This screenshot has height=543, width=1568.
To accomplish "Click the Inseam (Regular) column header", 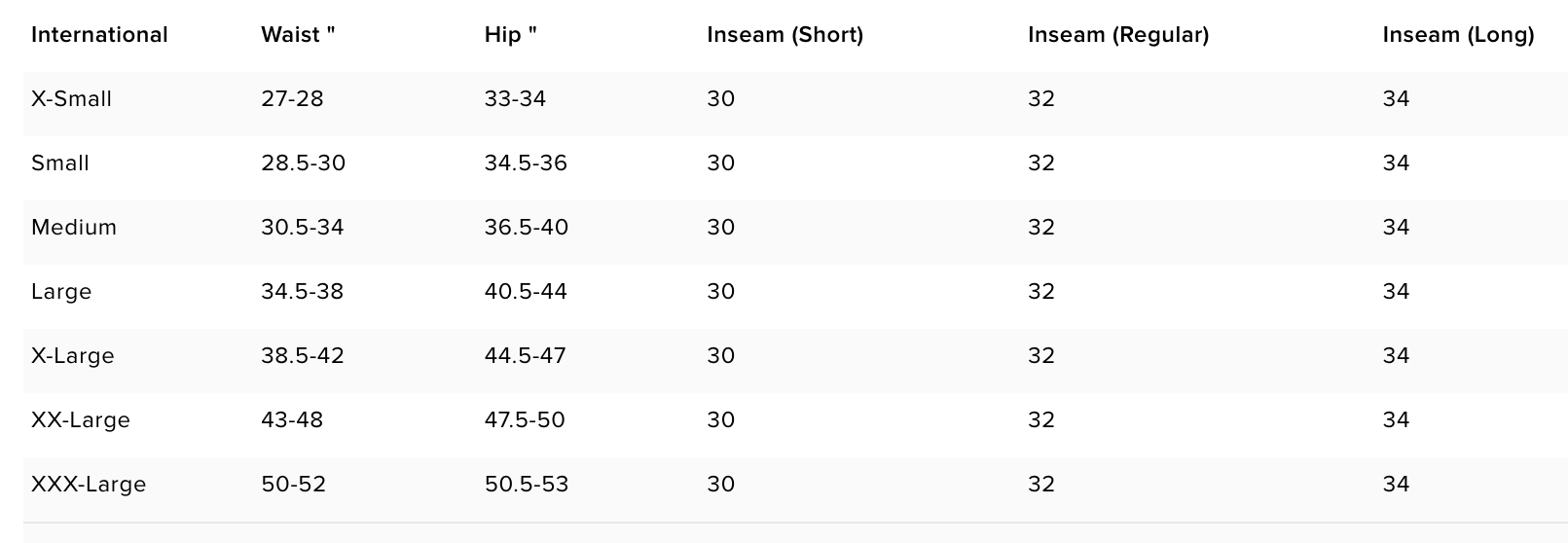I will (1118, 35).
